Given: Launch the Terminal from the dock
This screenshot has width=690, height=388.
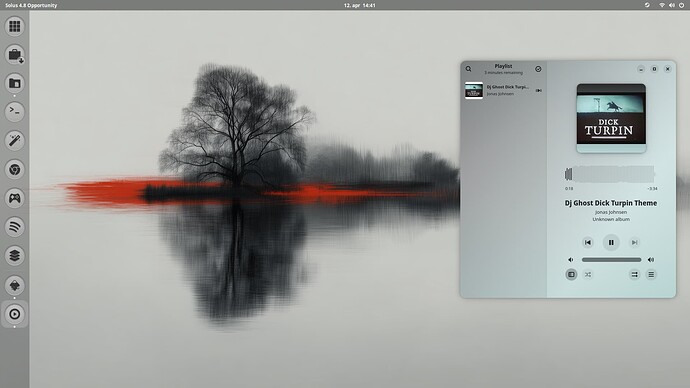Looking at the screenshot, I should pyautogui.click(x=15, y=112).
